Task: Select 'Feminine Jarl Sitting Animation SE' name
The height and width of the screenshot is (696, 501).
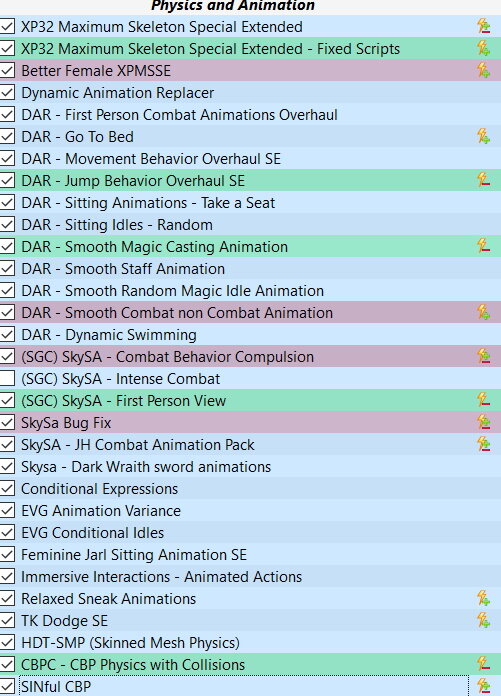Action: [x=134, y=555]
